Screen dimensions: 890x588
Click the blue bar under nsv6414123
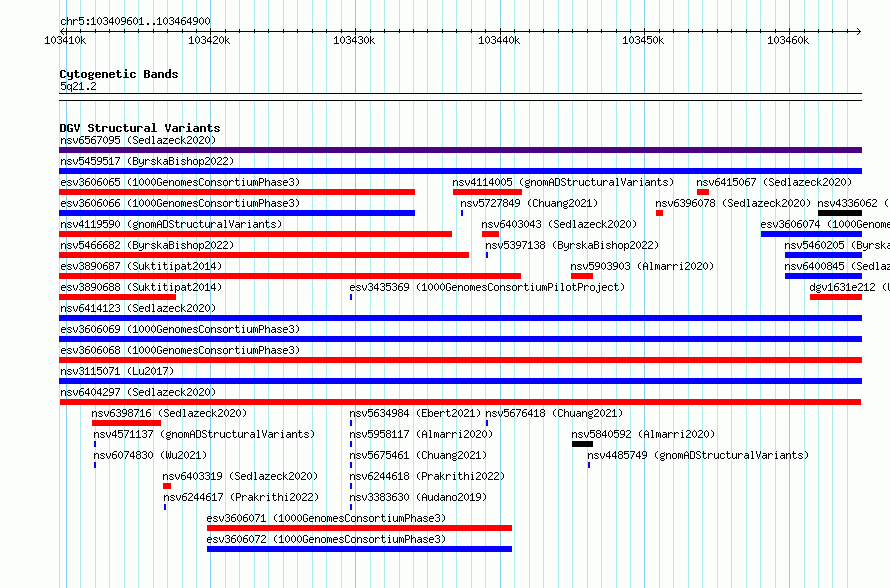tap(460, 318)
